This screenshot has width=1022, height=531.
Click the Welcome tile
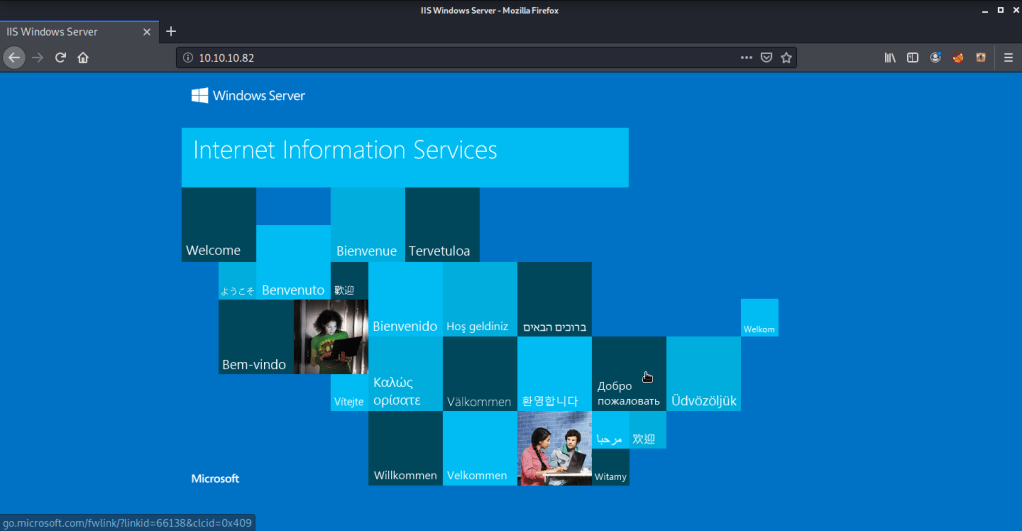click(218, 225)
